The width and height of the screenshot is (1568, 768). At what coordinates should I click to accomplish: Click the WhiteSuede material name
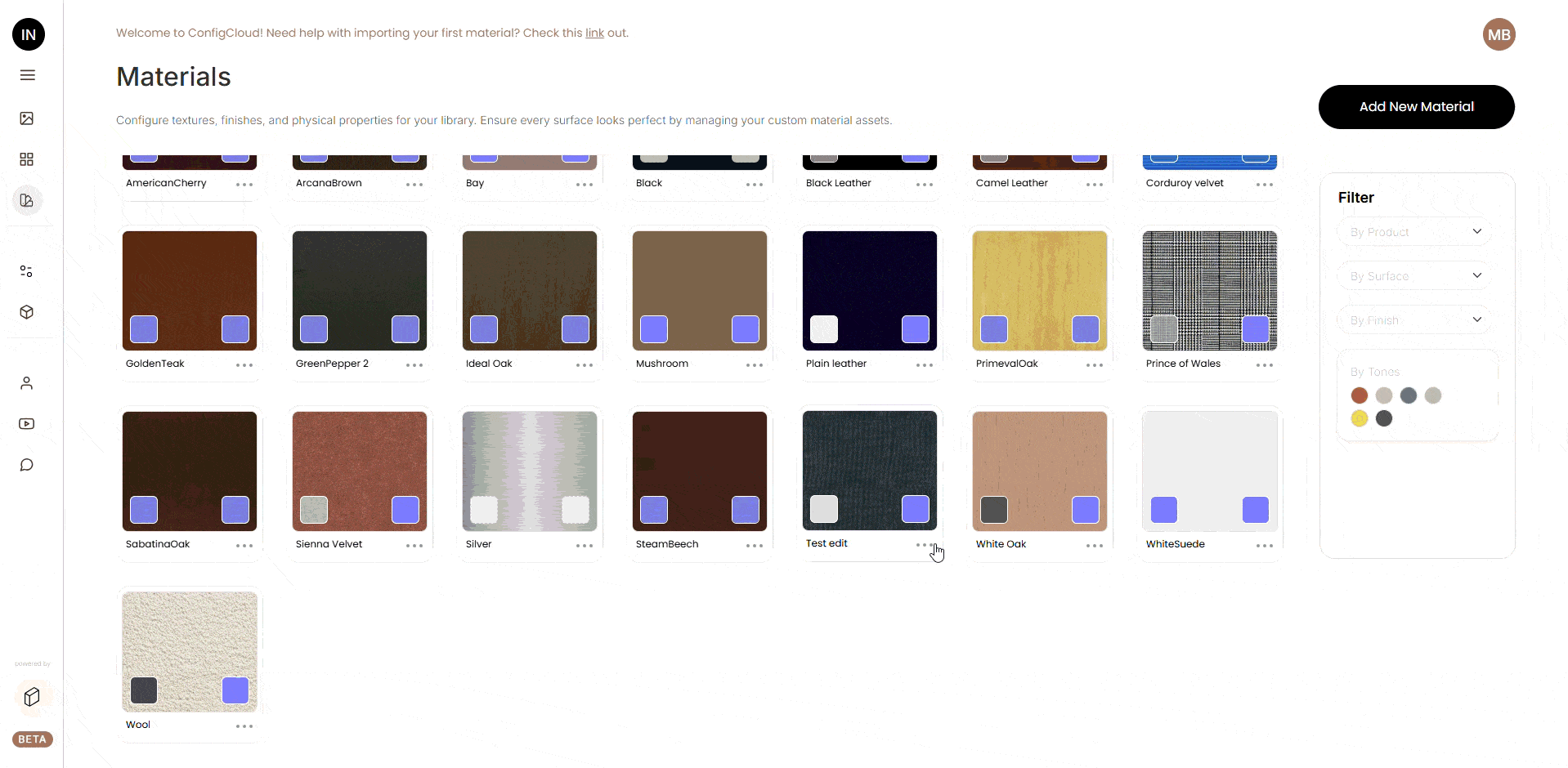tap(1176, 544)
